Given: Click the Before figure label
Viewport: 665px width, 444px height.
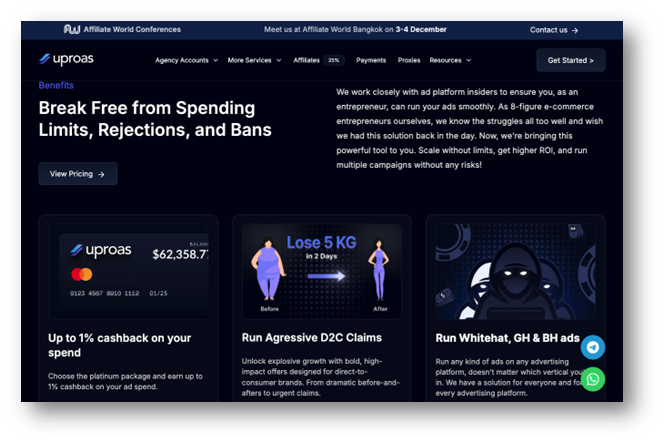Looking at the screenshot, I should pos(269,309).
